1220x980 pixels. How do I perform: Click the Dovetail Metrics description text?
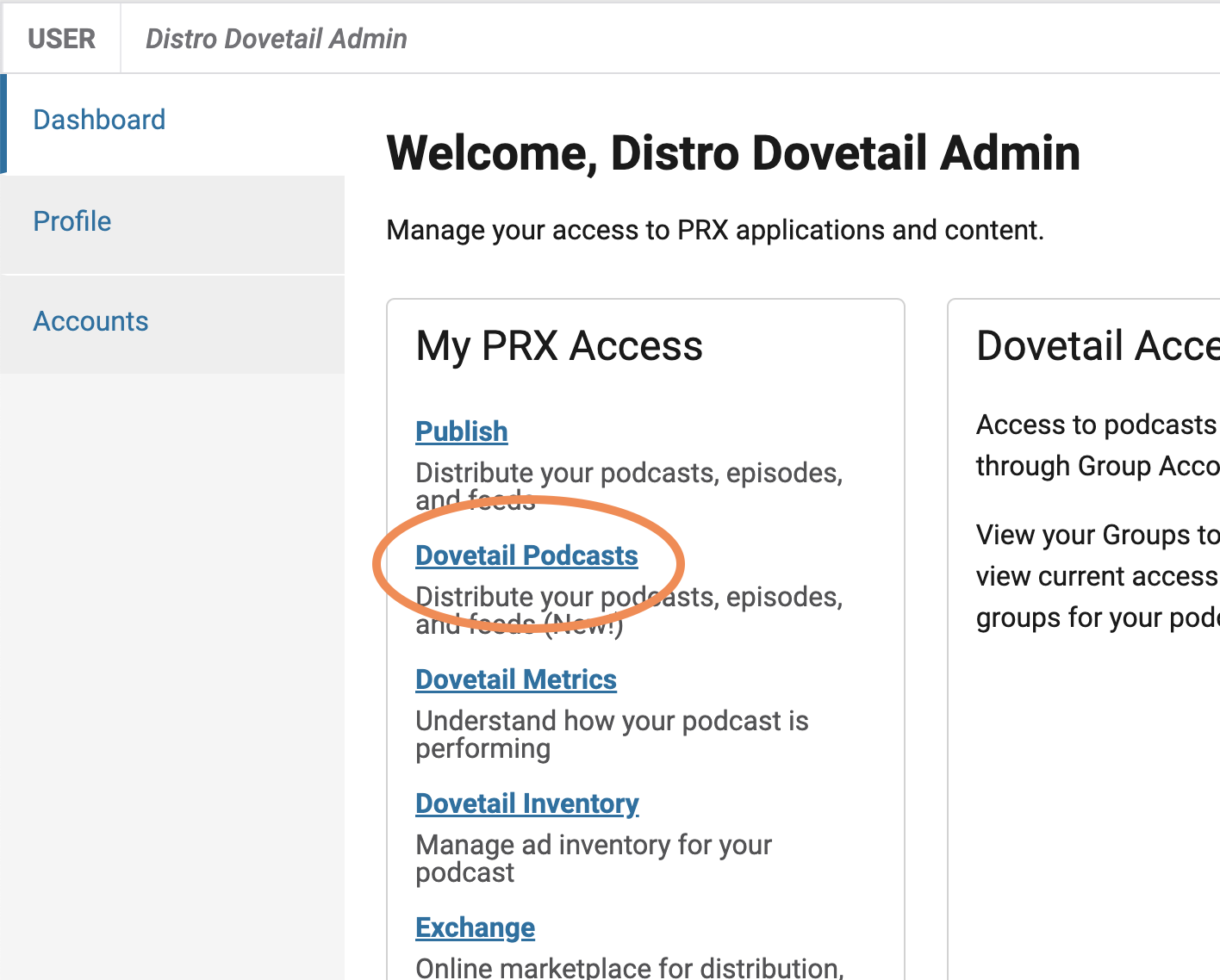612,734
